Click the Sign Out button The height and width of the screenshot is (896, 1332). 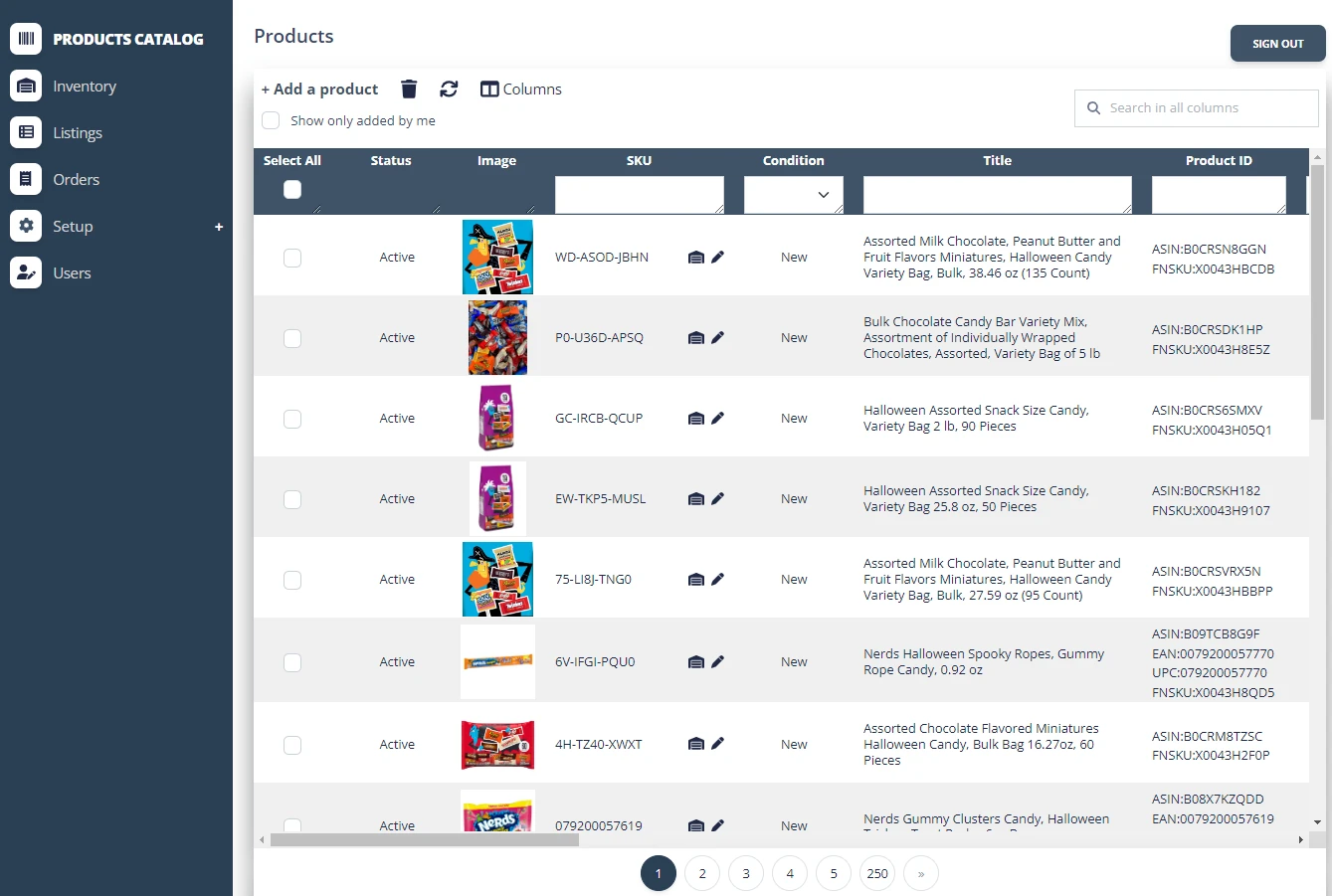[1277, 44]
